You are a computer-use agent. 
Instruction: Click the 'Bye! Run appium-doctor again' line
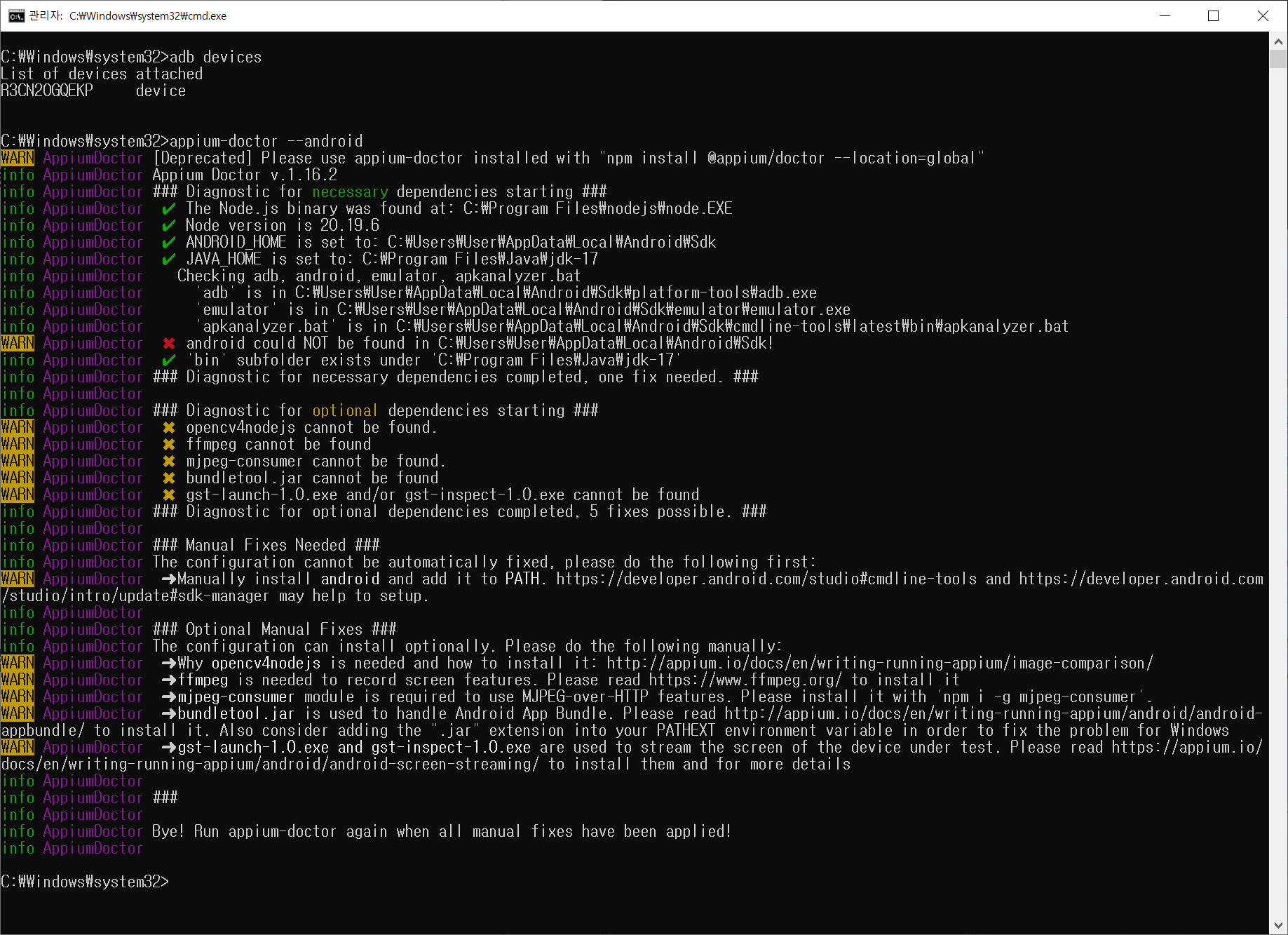pyautogui.click(x=442, y=831)
